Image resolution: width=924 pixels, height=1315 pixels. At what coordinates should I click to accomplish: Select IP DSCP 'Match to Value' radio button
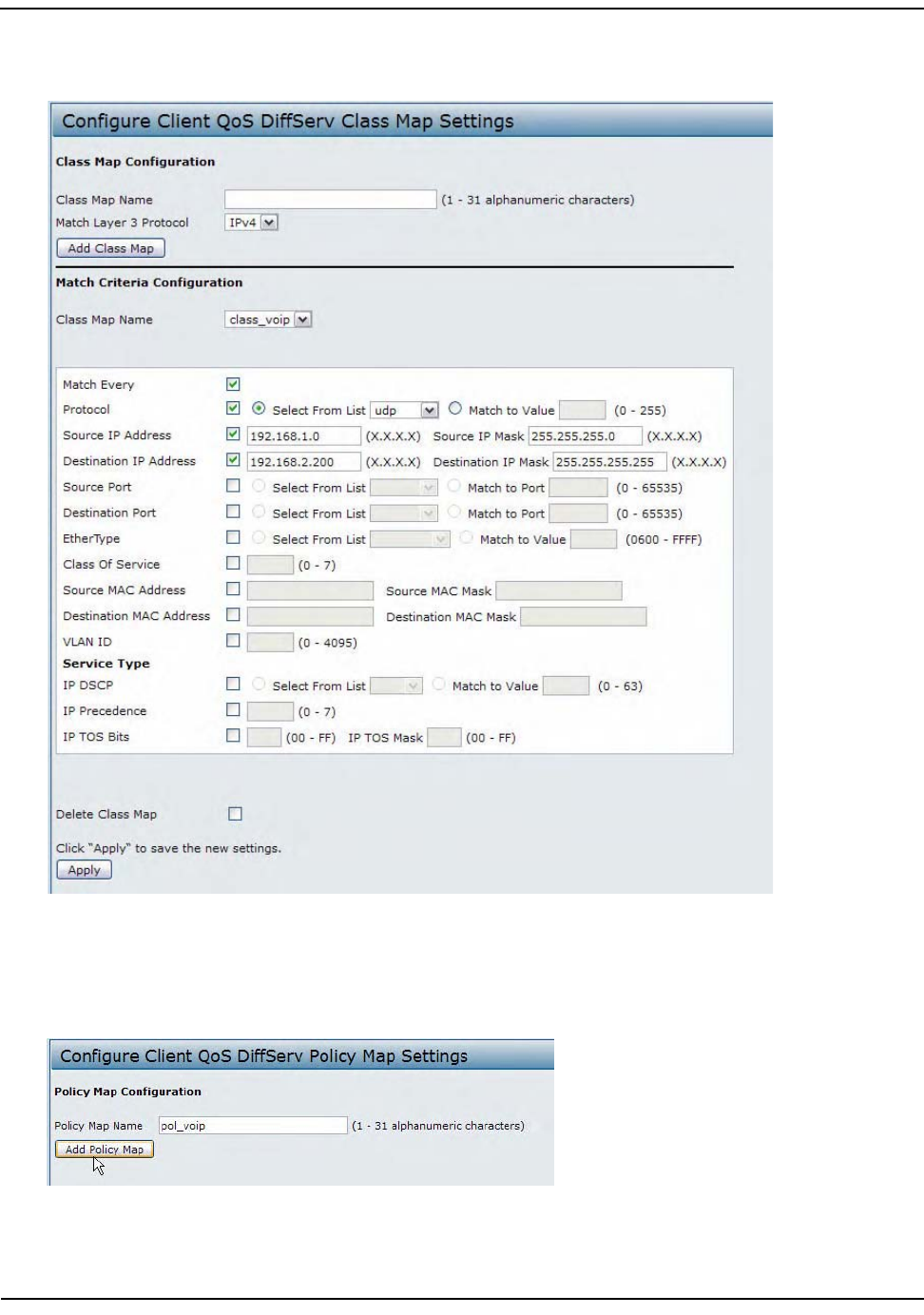click(x=439, y=684)
